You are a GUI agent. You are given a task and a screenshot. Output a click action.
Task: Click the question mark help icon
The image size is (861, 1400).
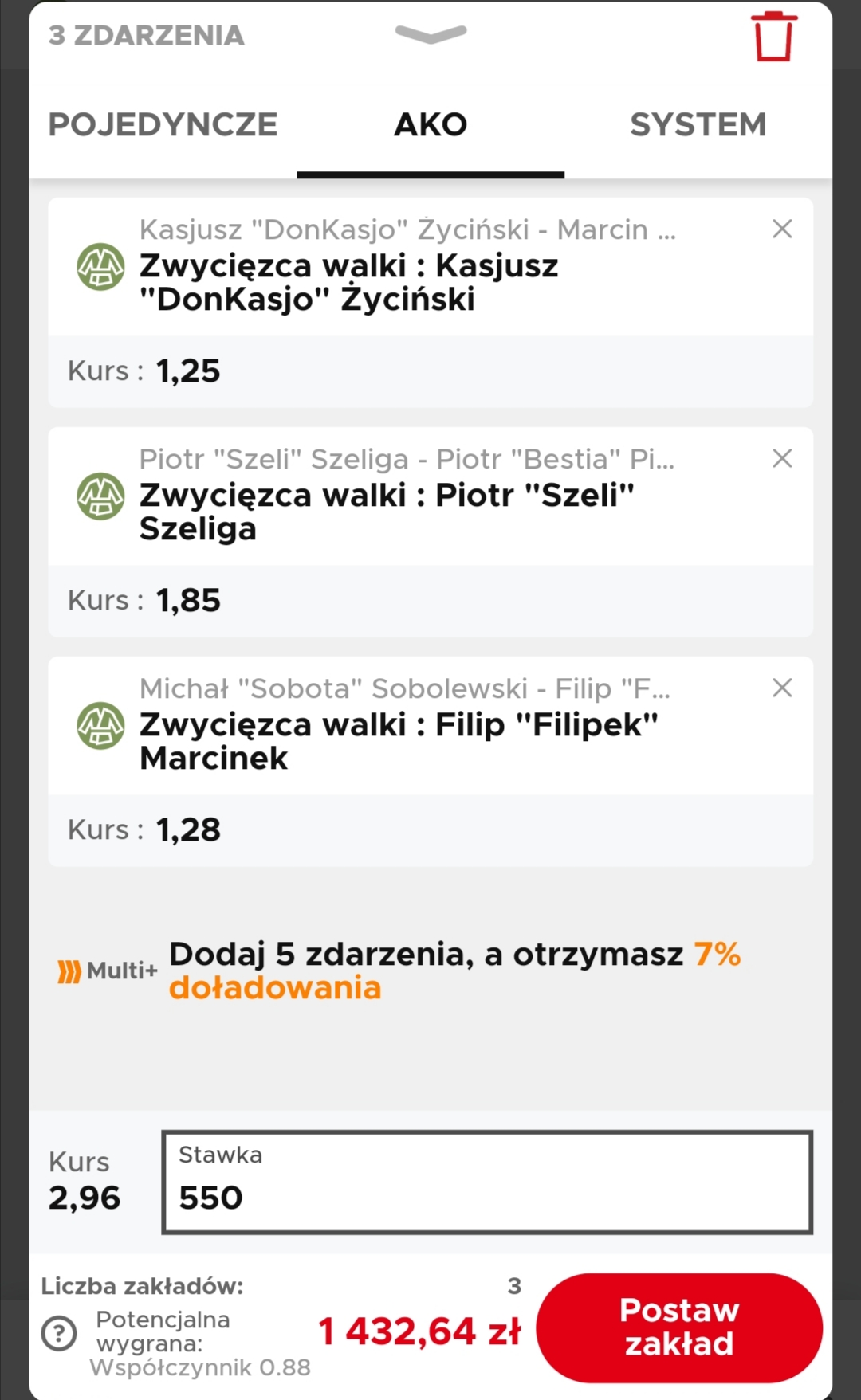[x=60, y=1332]
